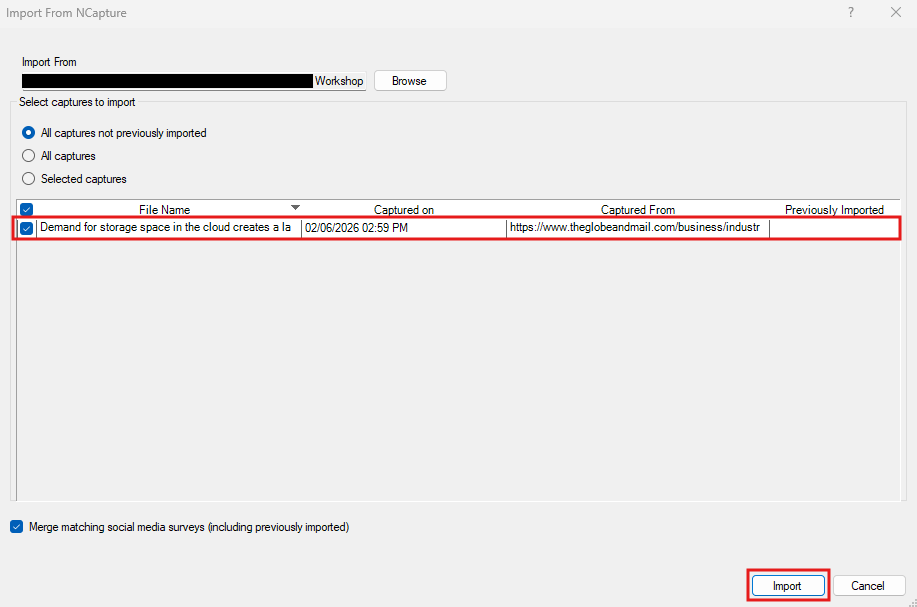Open help via the question mark icon
Viewport: 917px width, 607px height.
click(x=850, y=12)
